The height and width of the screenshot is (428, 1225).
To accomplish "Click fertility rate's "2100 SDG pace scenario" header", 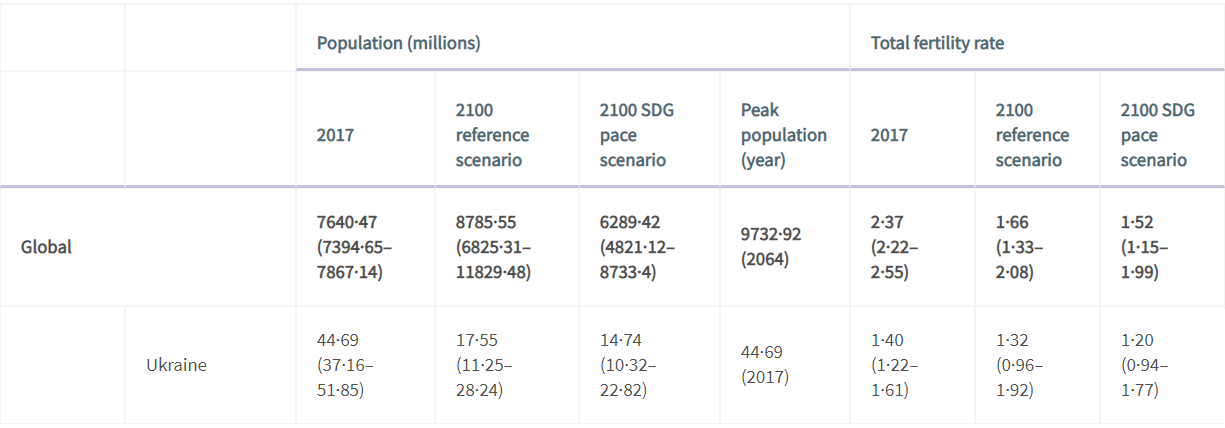I will tap(1155, 135).
